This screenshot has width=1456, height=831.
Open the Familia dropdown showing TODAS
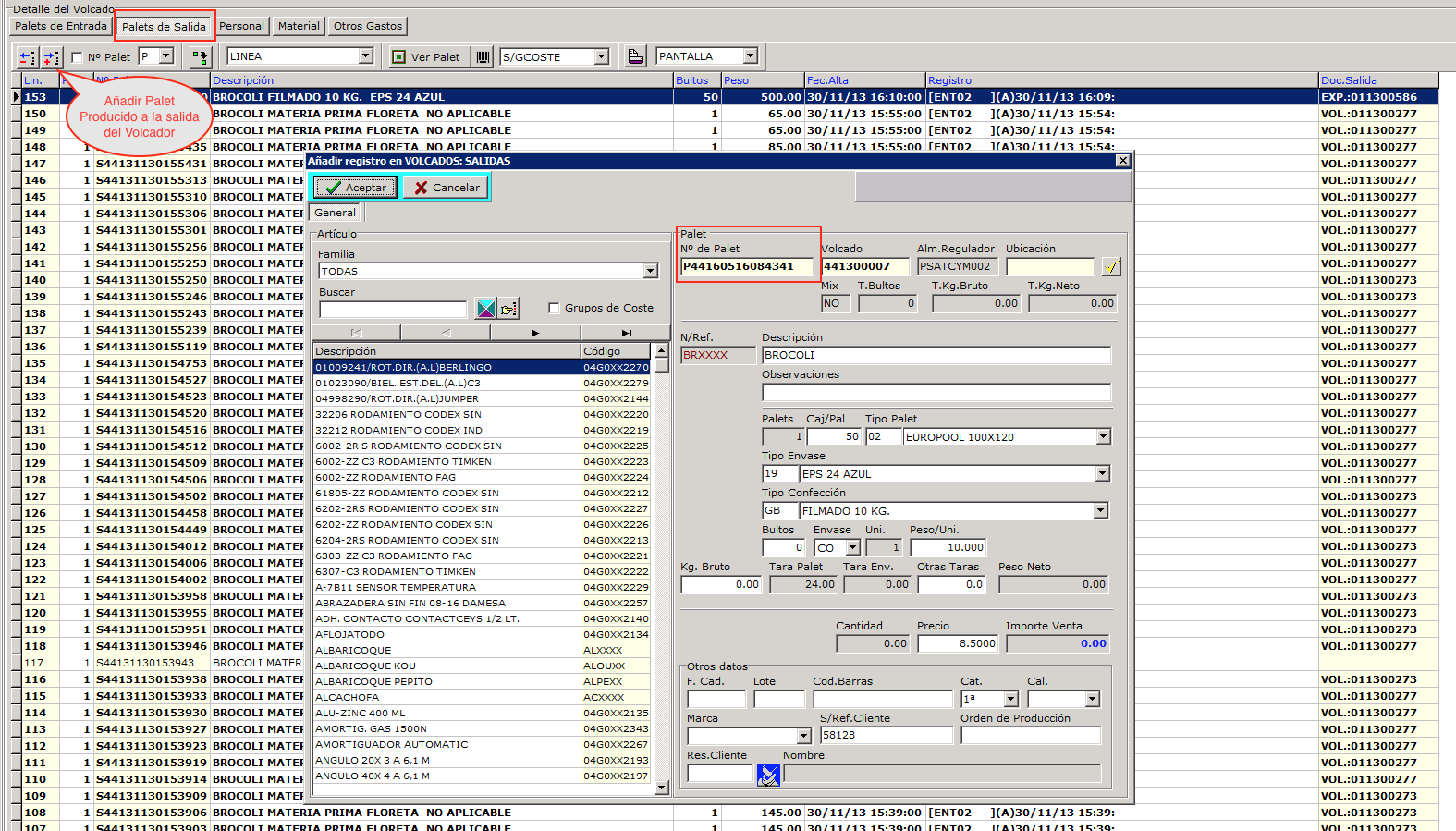coord(651,271)
